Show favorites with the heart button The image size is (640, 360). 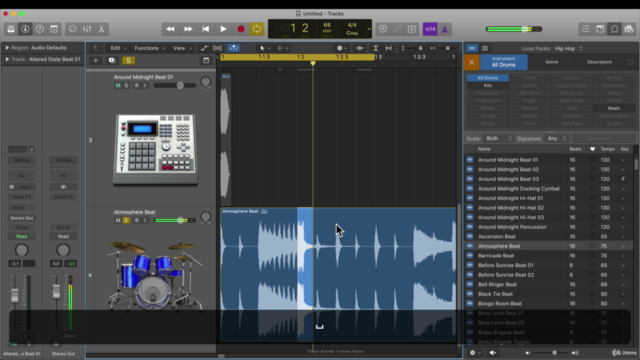coord(631,62)
